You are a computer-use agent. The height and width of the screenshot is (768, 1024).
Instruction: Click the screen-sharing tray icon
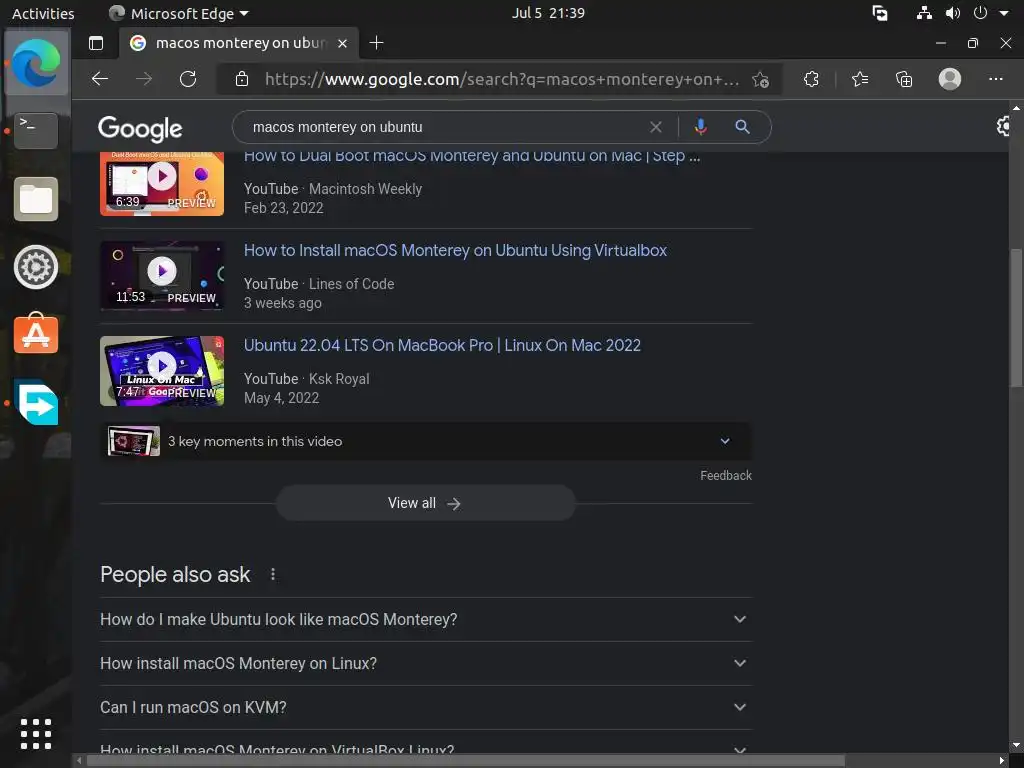point(880,13)
